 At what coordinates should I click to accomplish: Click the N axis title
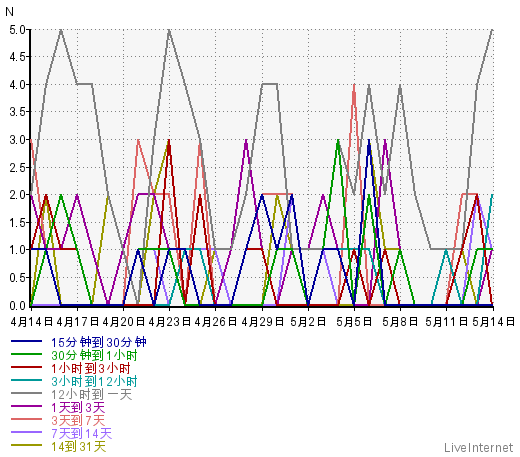[x=10, y=12]
